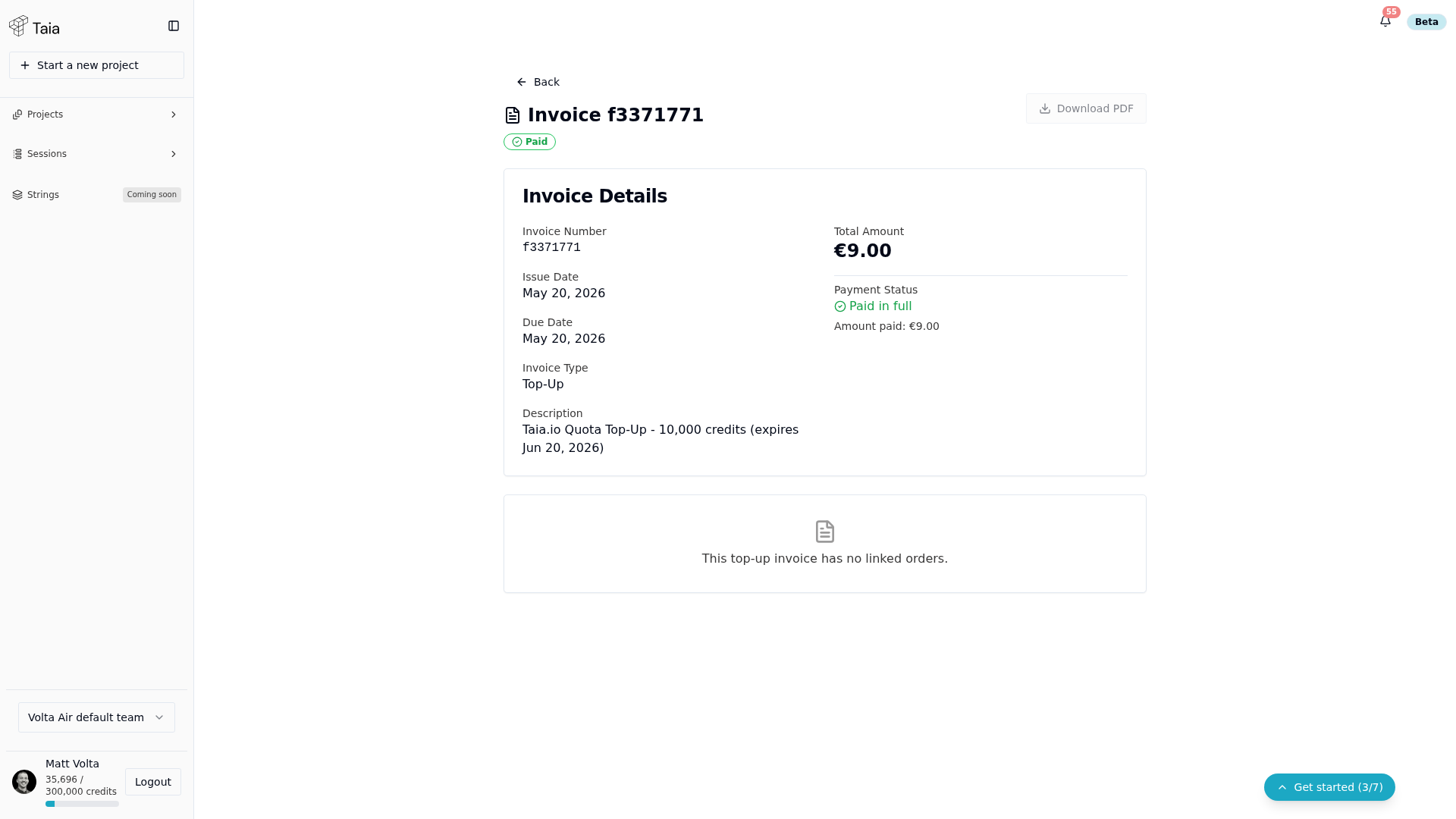
Task: Click the Matt Volta user name
Action: (x=72, y=764)
